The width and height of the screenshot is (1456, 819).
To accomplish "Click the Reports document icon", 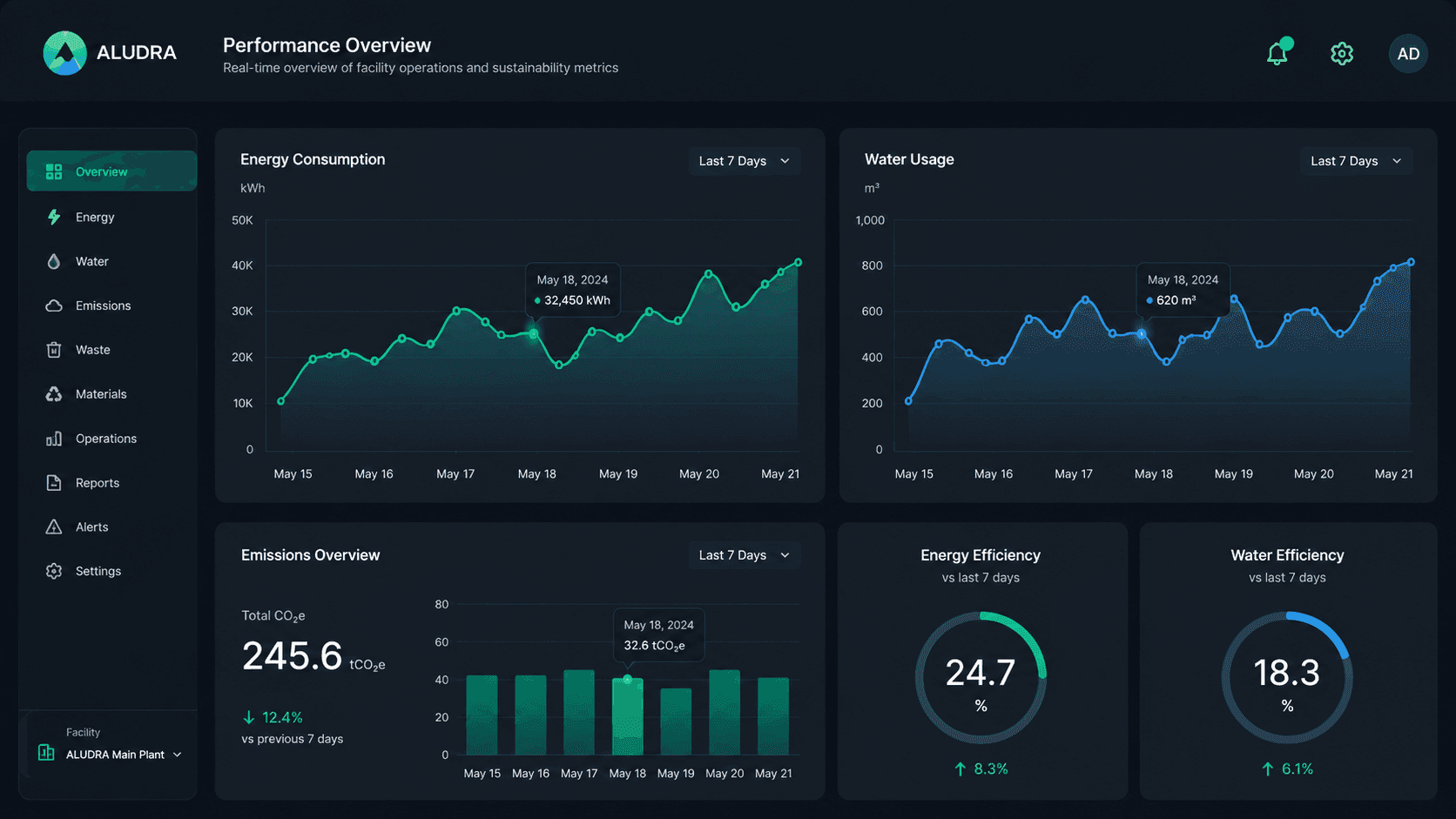I will 54,483.
